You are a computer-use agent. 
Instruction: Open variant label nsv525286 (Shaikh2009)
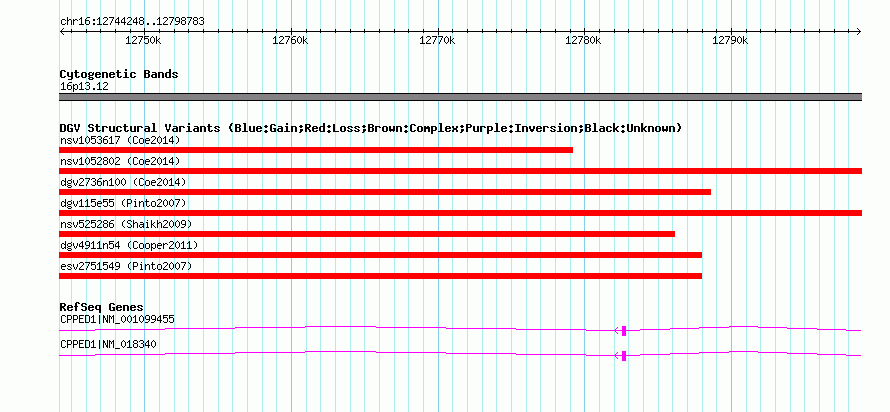[x=126, y=224]
